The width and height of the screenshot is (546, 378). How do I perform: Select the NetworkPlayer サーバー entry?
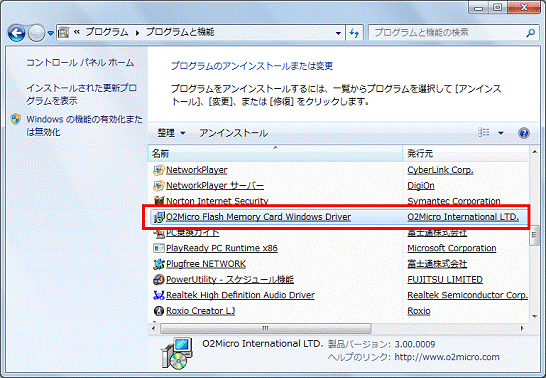(x=215, y=186)
